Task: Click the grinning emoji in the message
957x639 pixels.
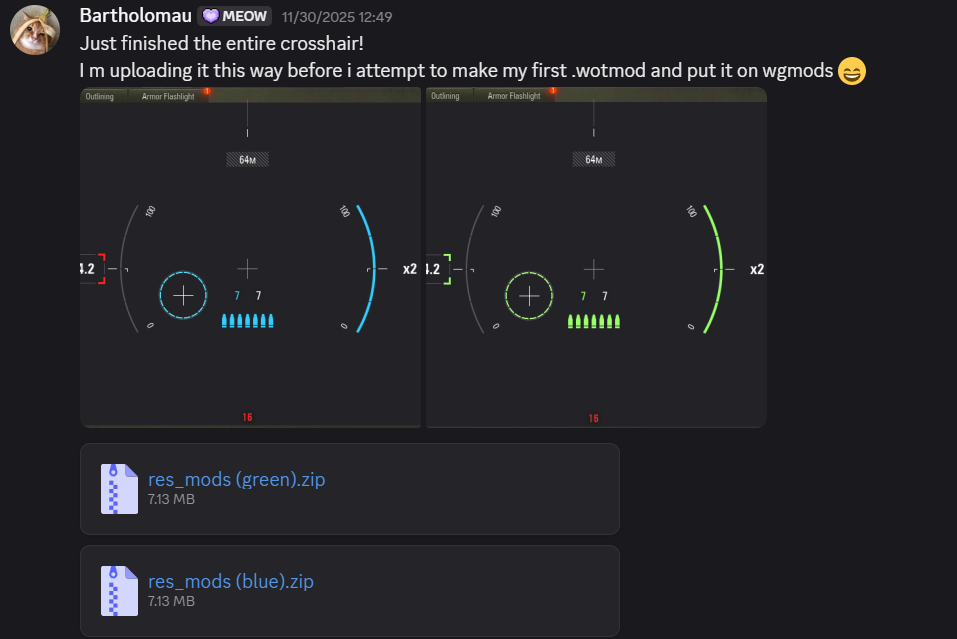Action: tap(851, 71)
